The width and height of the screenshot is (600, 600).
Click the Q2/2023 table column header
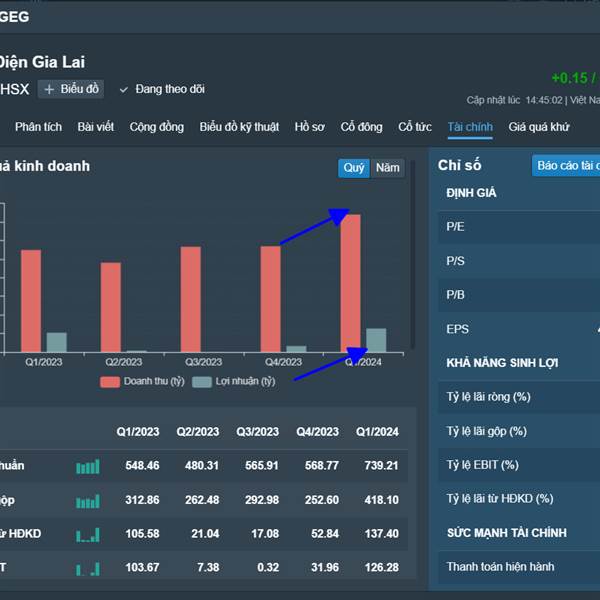(198, 432)
